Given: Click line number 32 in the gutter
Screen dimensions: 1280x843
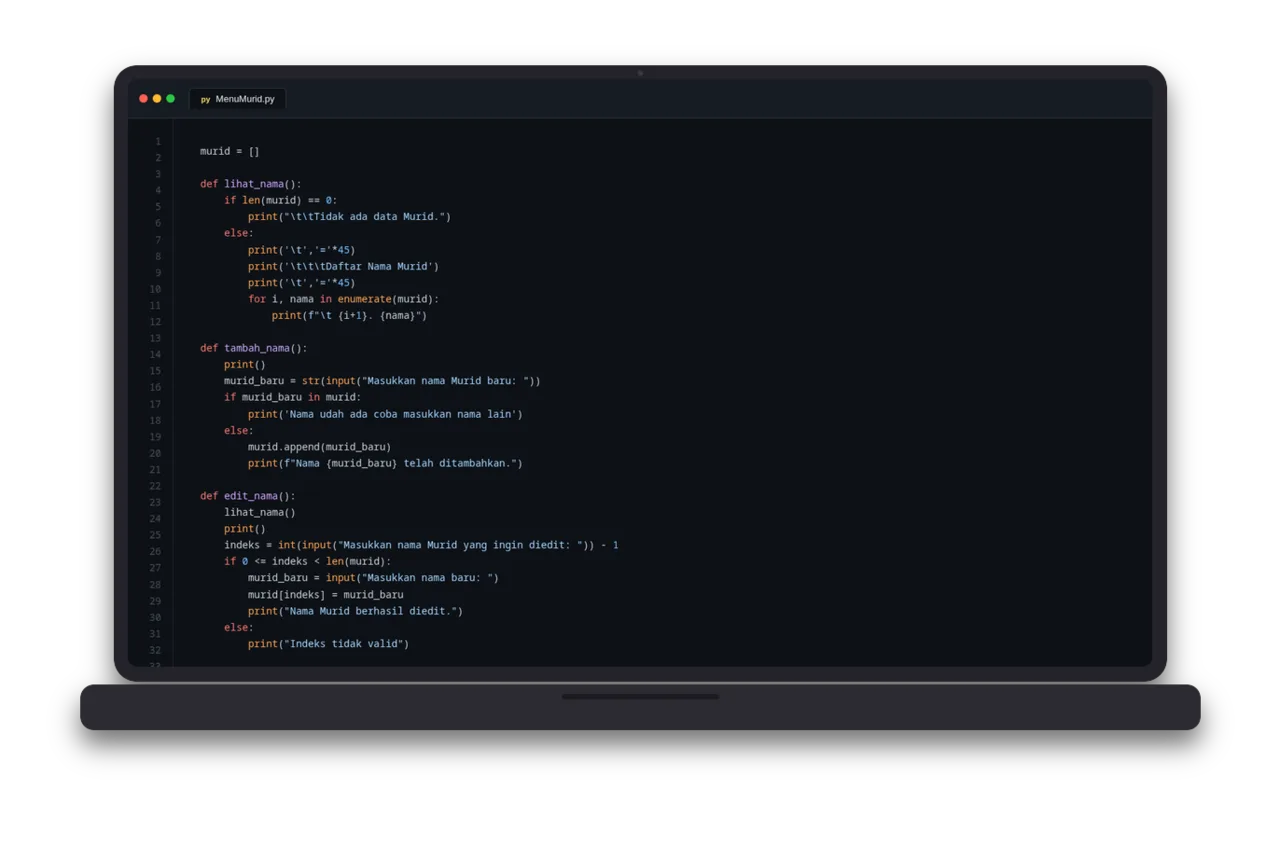Looking at the screenshot, I should 156,650.
